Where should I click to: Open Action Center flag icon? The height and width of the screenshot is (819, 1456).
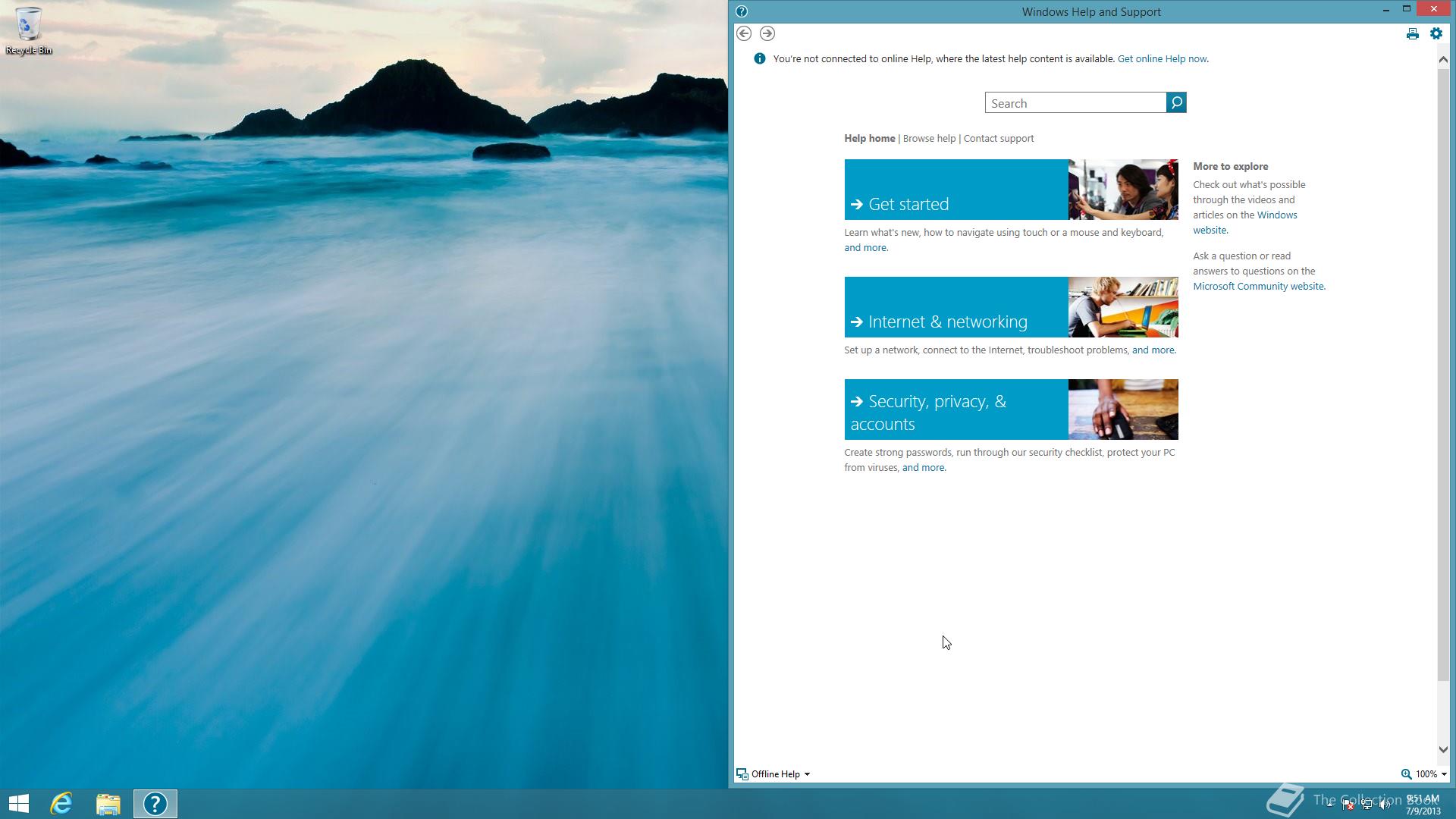[x=1348, y=805]
